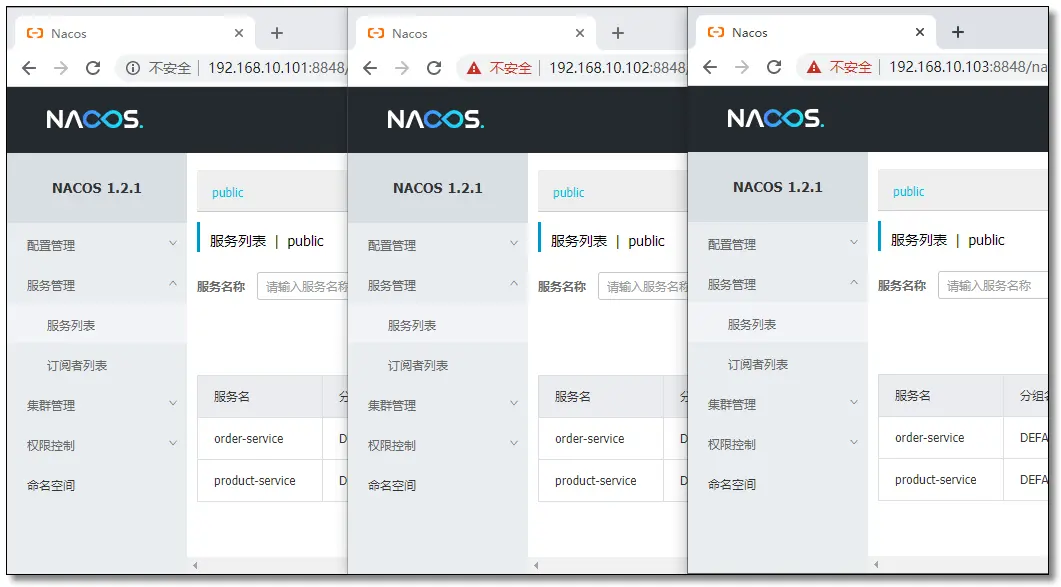Click the NACOS logo in the 192.168.10.101 window

pos(94,120)
